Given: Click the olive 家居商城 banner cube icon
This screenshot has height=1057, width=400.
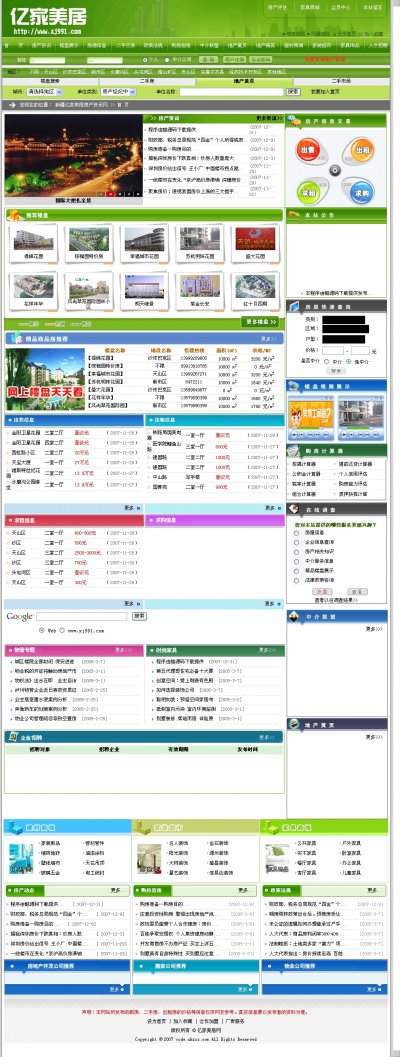Looking at the screenshot, I should coord(142,827).
